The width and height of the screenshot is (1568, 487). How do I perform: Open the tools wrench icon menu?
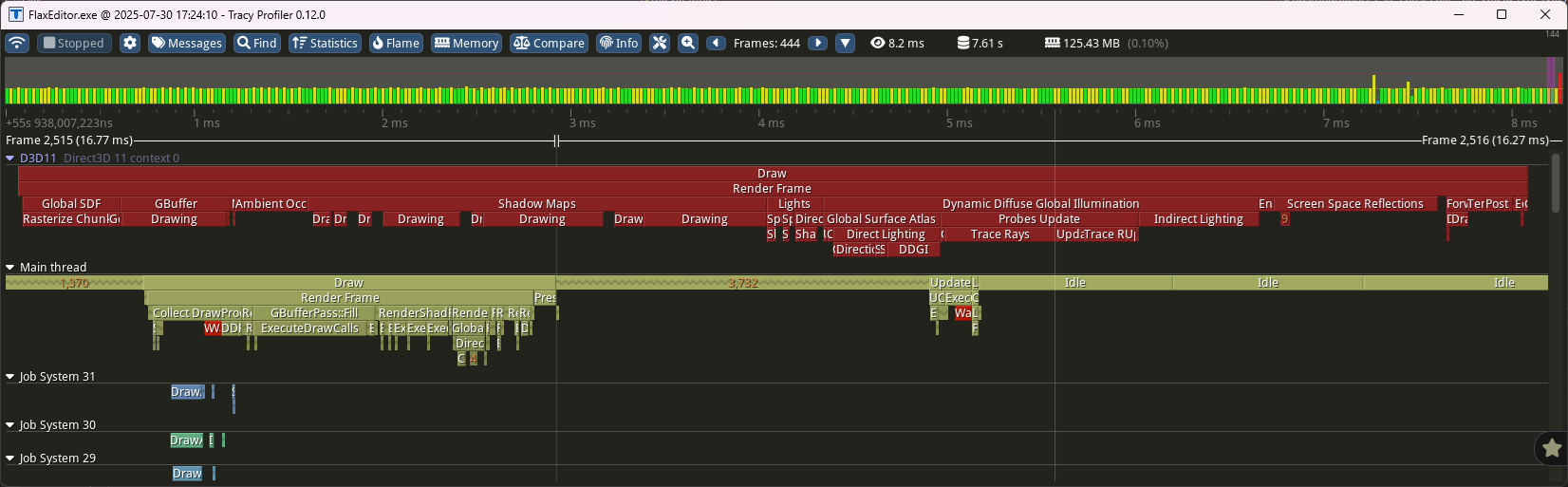[x=660, y=43]
